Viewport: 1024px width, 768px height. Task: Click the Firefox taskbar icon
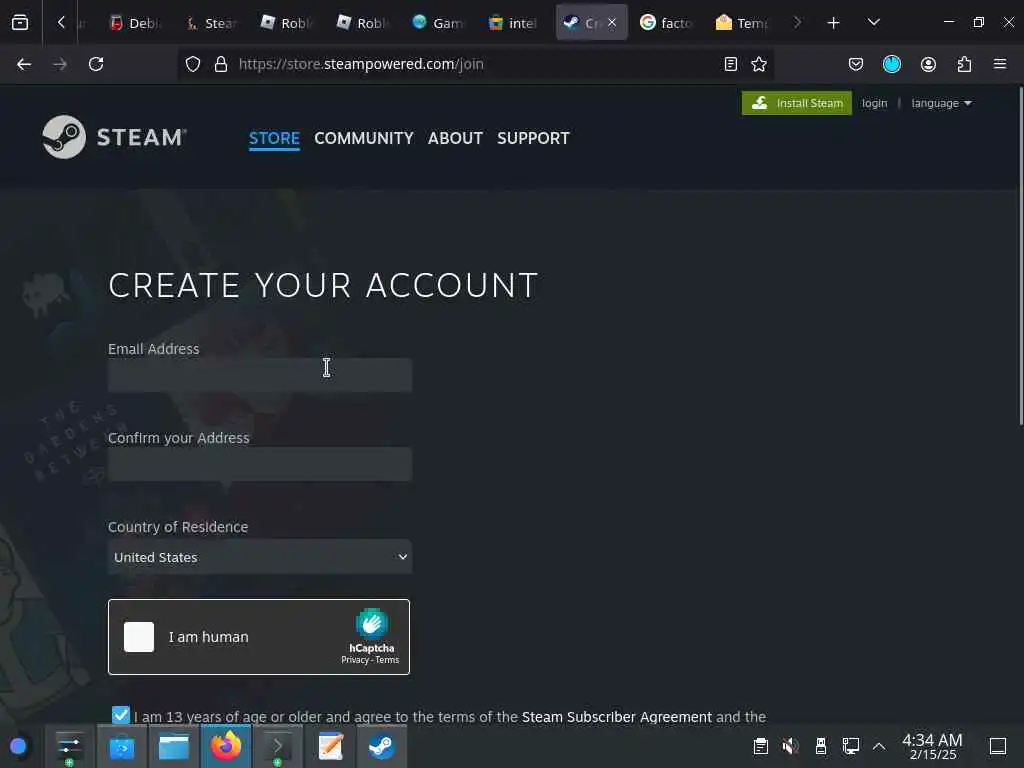pyautogui.click(x=226, y=746)
